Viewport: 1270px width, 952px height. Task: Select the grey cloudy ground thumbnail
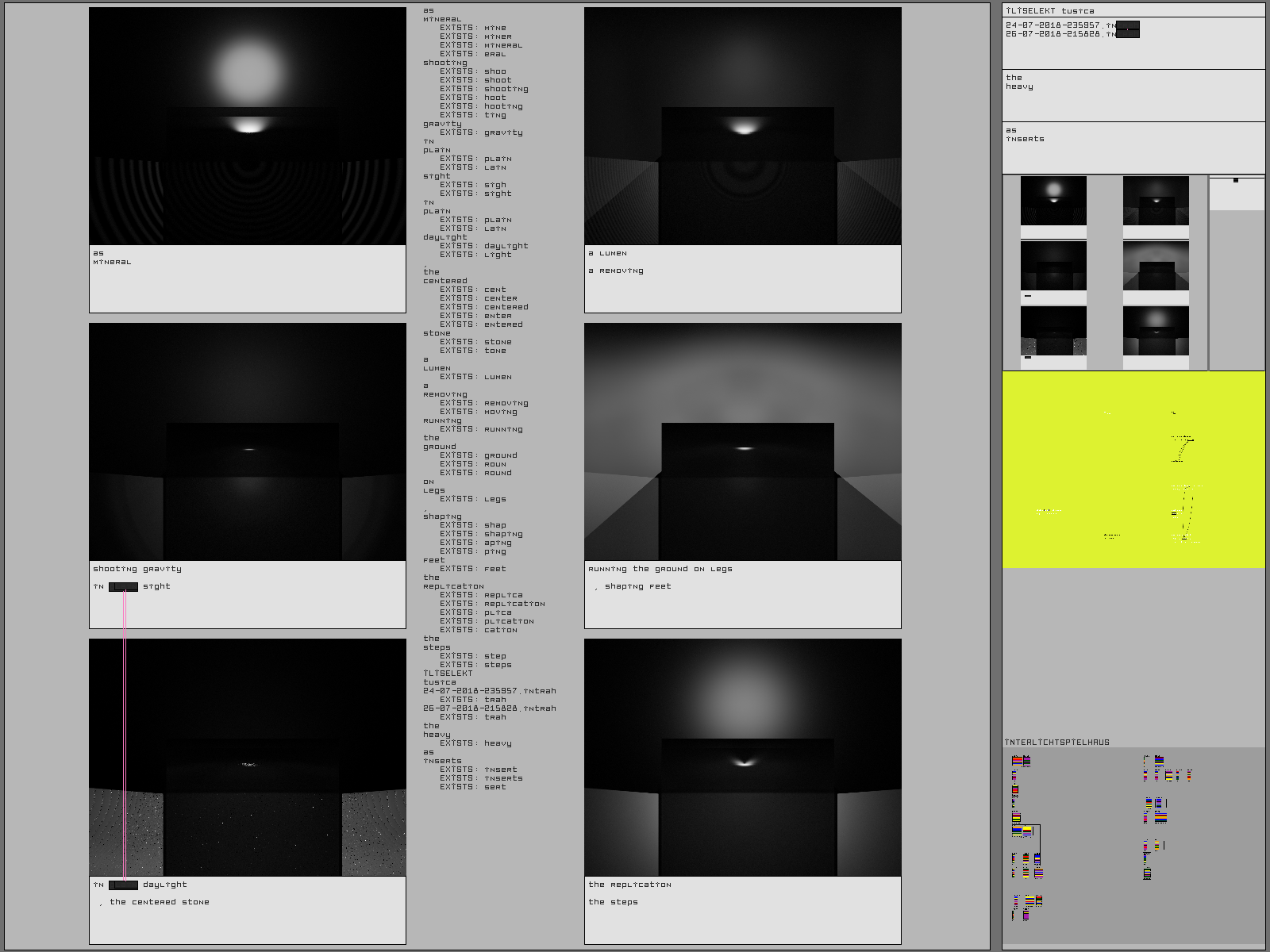pos(1156,266)
